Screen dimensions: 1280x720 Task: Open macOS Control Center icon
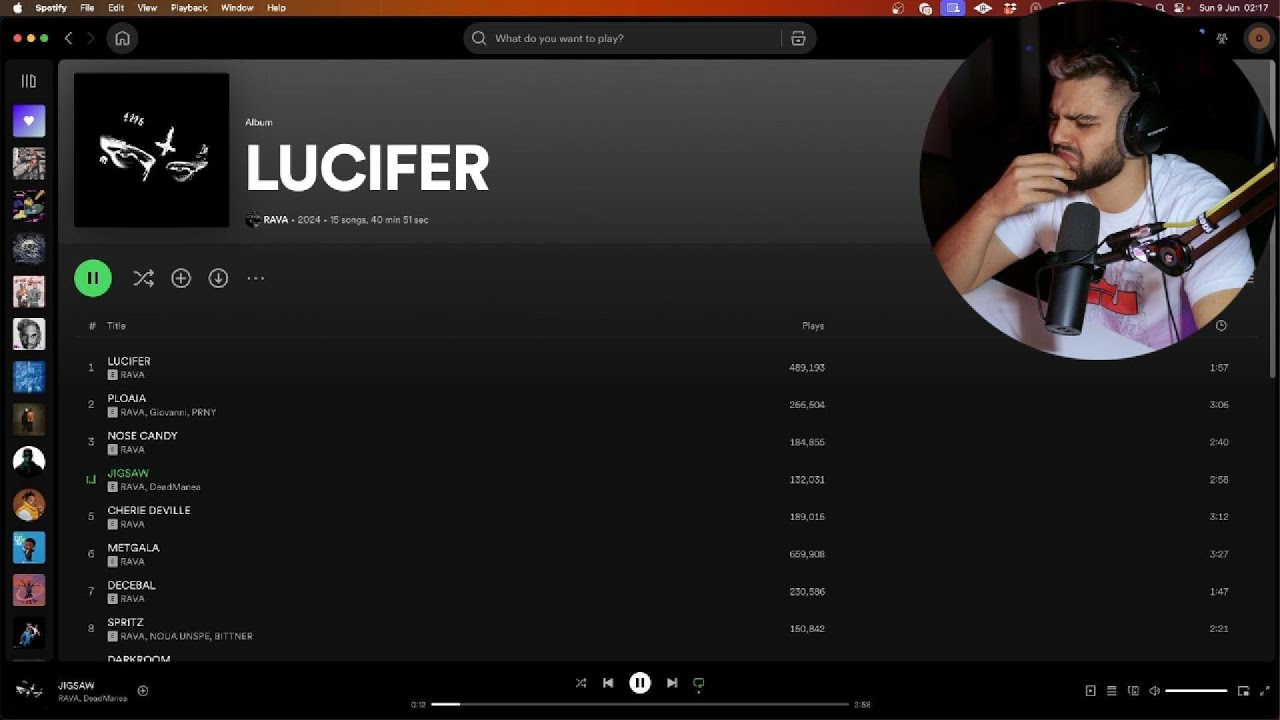pos(1181,8)
